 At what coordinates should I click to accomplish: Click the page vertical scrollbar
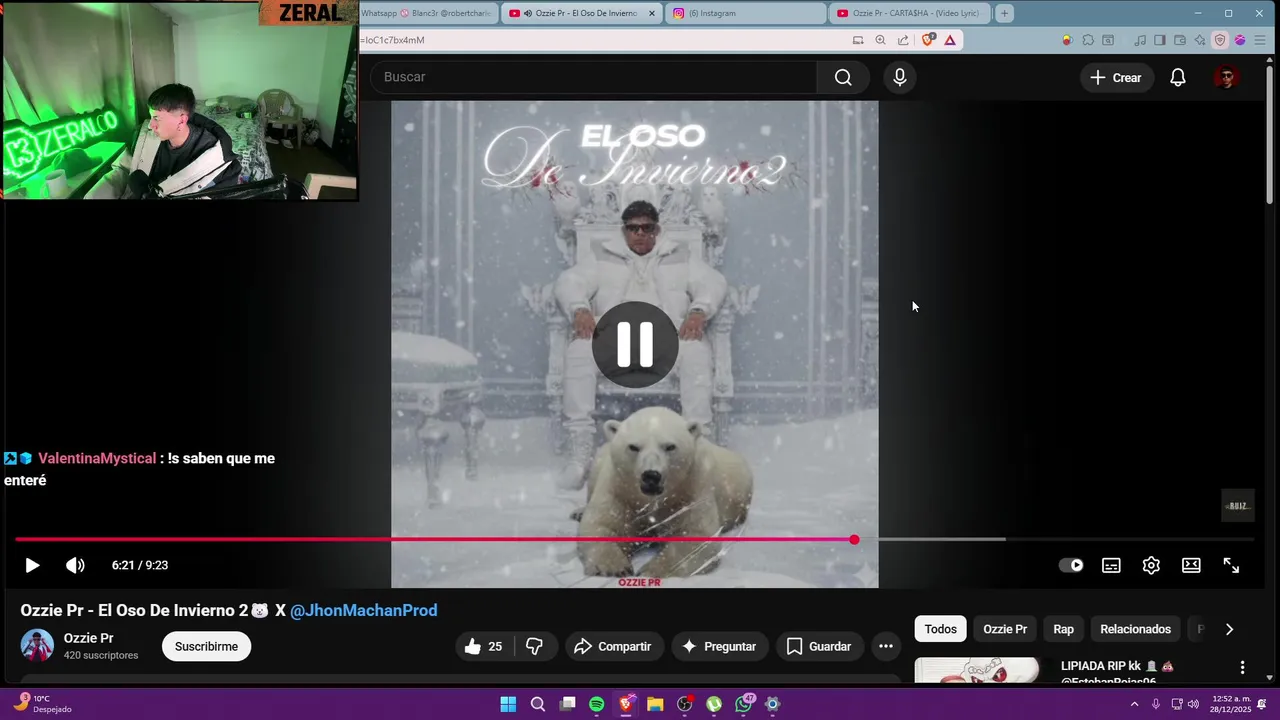tap(1270, 135)
